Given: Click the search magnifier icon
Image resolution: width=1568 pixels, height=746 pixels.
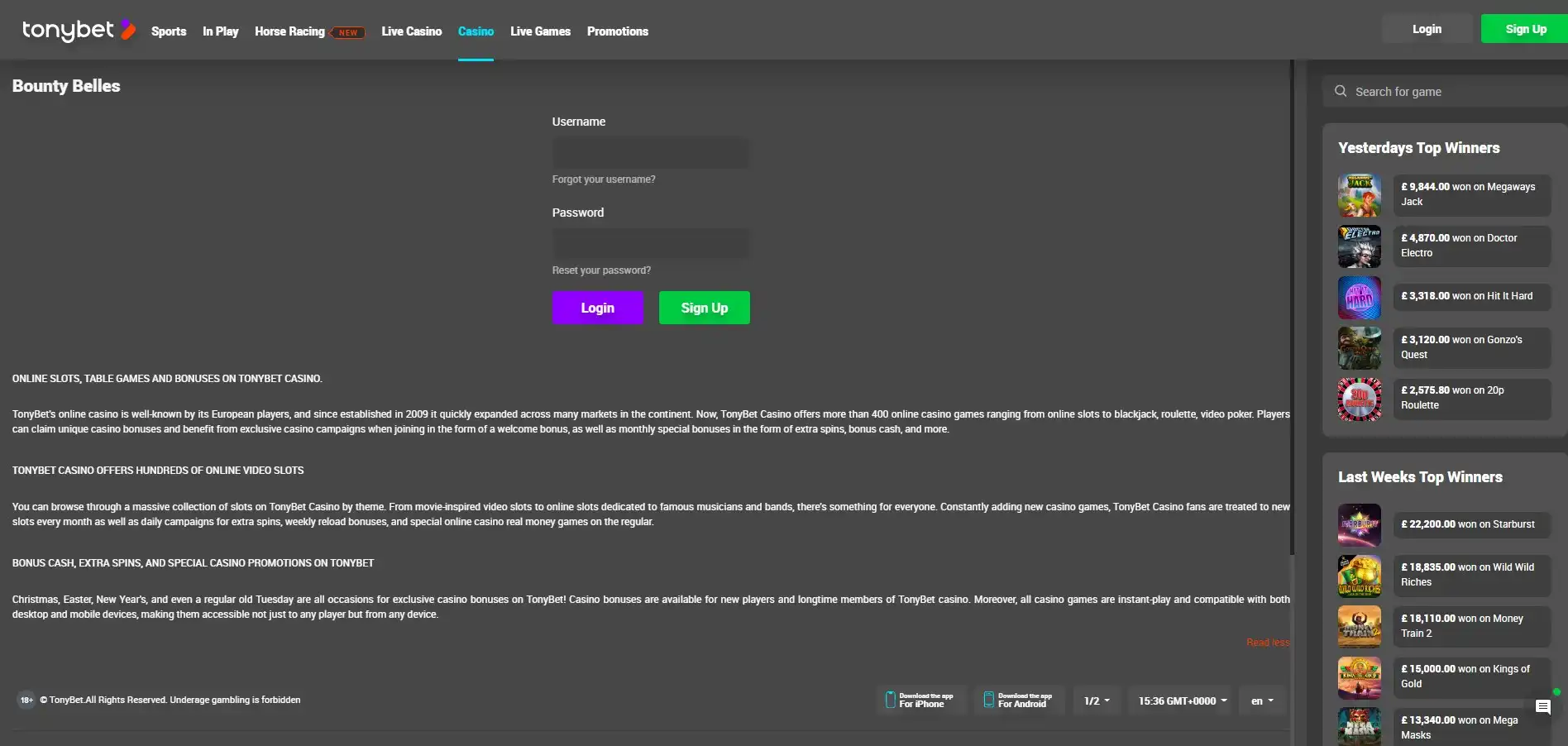Looking at the screenshot, I should coord(1341,91).
